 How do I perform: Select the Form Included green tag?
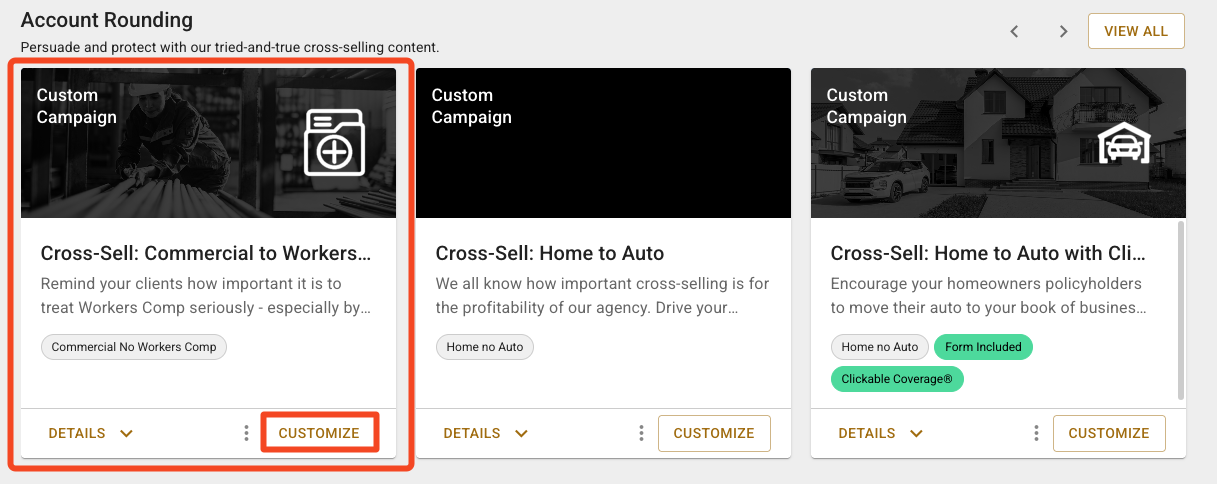(982, 347)
